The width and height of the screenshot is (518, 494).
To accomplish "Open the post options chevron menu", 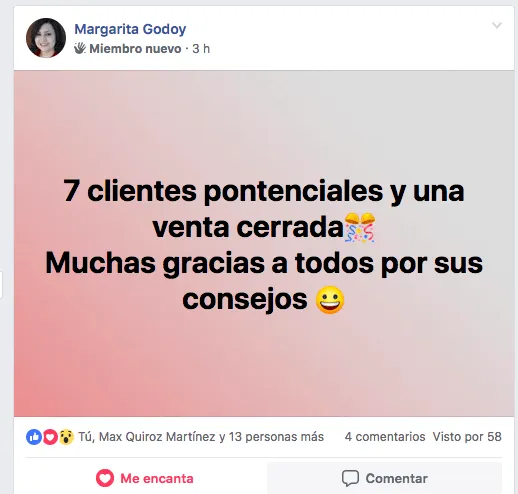I will pos(497,25).
